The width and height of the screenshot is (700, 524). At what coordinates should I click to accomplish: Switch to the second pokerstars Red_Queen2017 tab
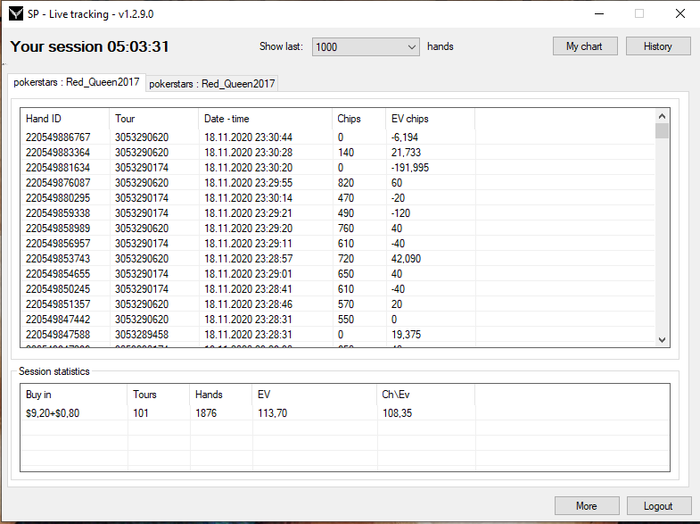(x=212, y=83)
